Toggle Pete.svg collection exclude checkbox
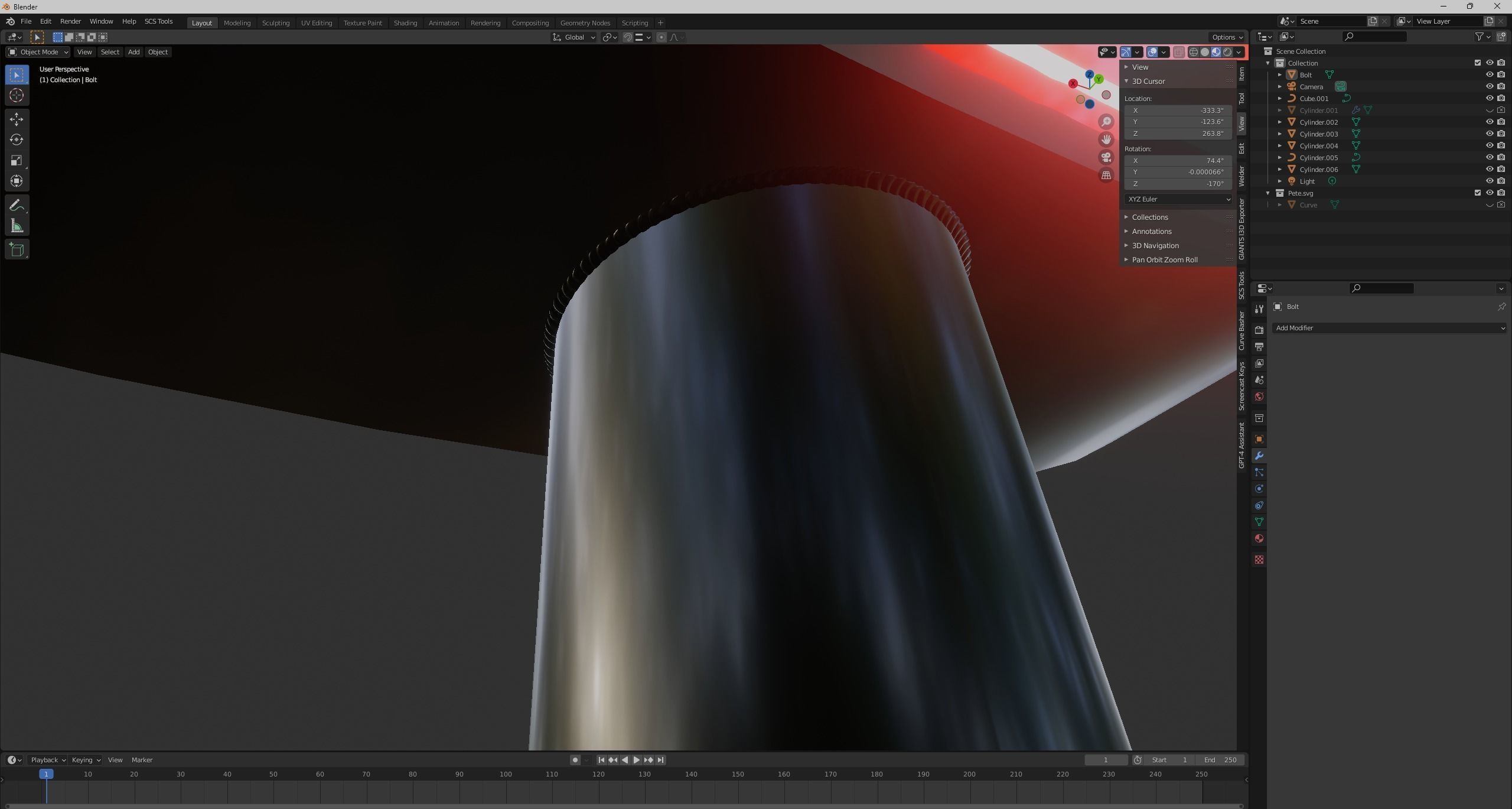1512x809 pixels. tap(1477, 193)
